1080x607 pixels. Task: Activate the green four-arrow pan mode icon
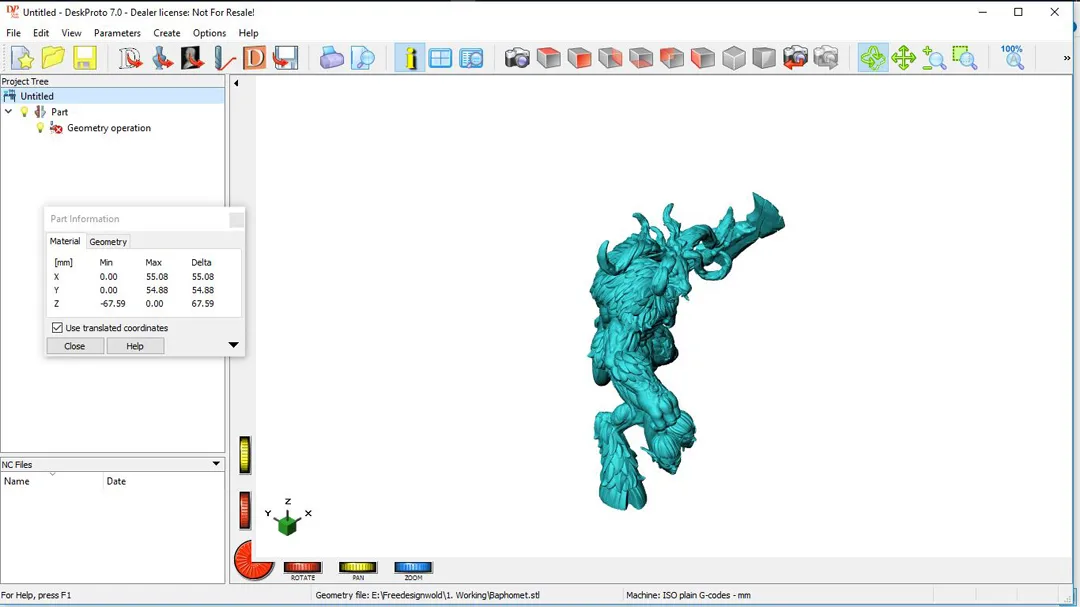click(x=904, y=58)
